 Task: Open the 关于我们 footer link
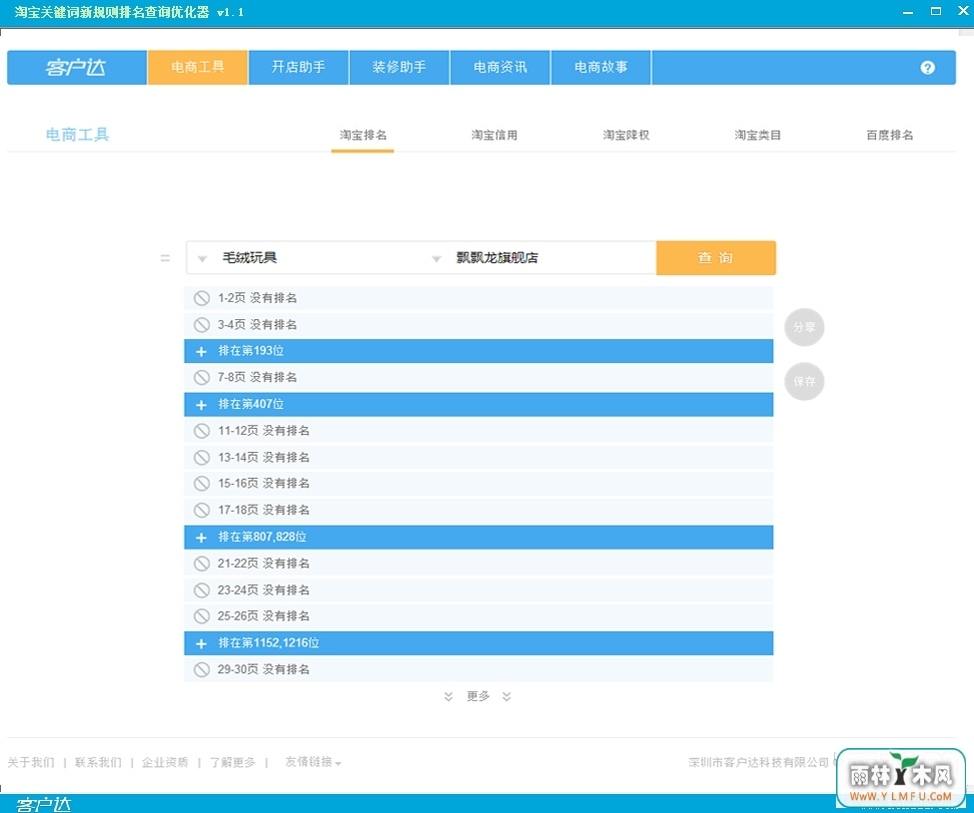pyautogui.click(x=31, y=762)
